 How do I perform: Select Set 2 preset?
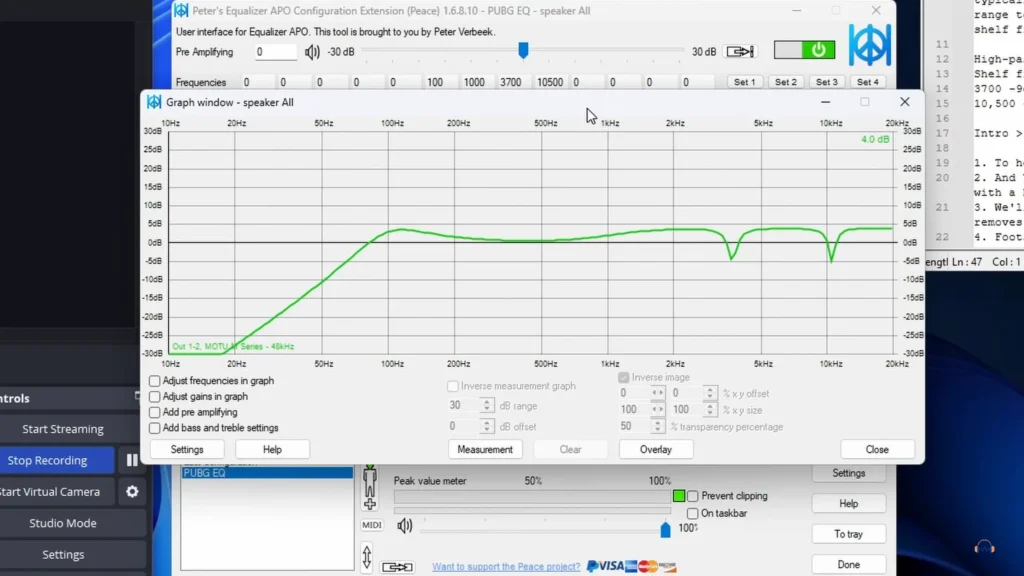(786, 82)
